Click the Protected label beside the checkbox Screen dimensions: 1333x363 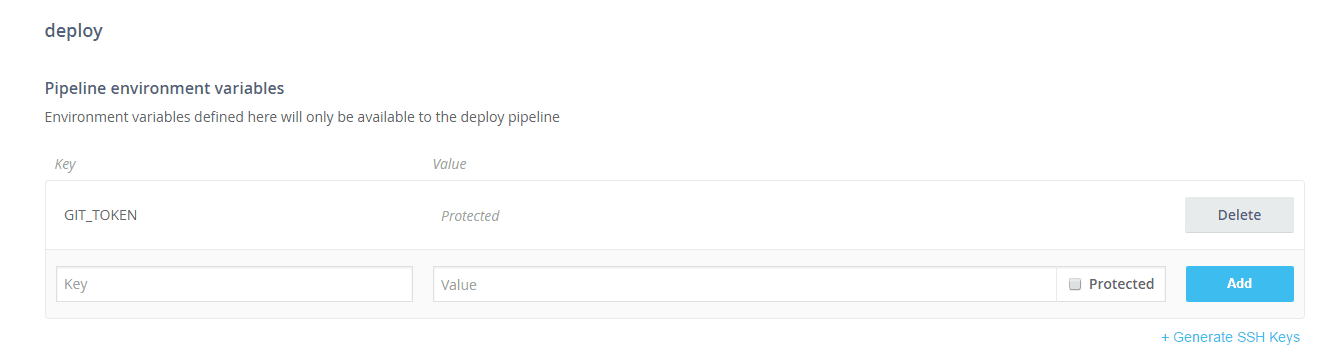point(1121,284)
